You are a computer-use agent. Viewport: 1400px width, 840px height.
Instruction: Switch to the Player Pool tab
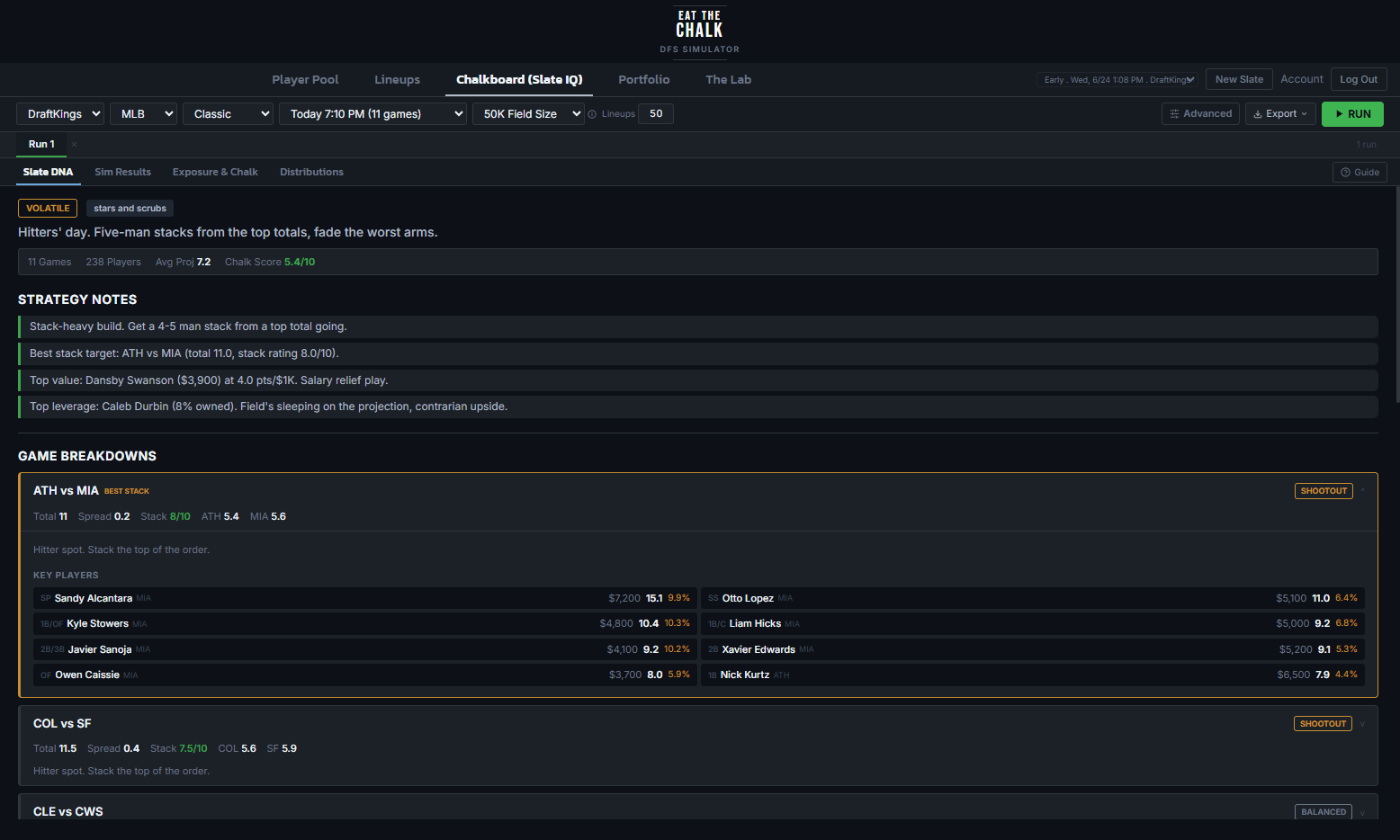(305, 80)
